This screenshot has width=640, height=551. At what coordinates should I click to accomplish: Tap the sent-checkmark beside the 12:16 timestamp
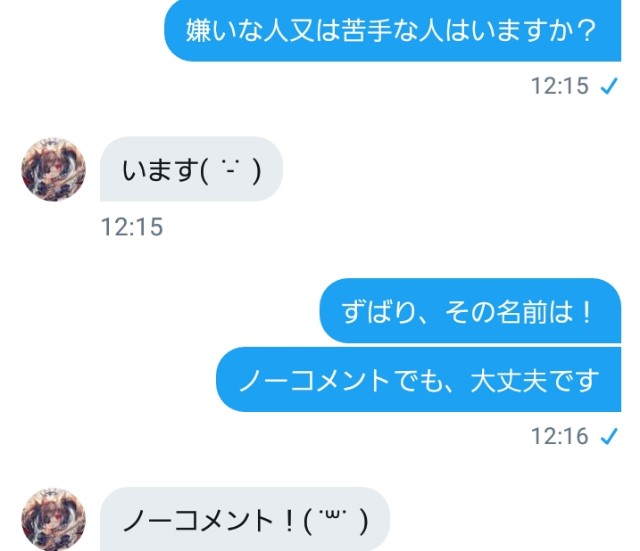(610, 436)
